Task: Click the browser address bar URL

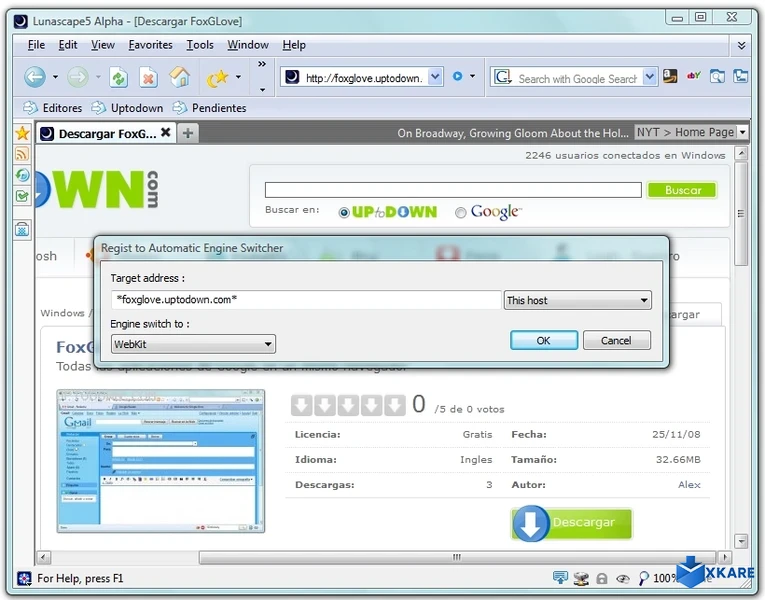Action: click(x=363, y=78)
